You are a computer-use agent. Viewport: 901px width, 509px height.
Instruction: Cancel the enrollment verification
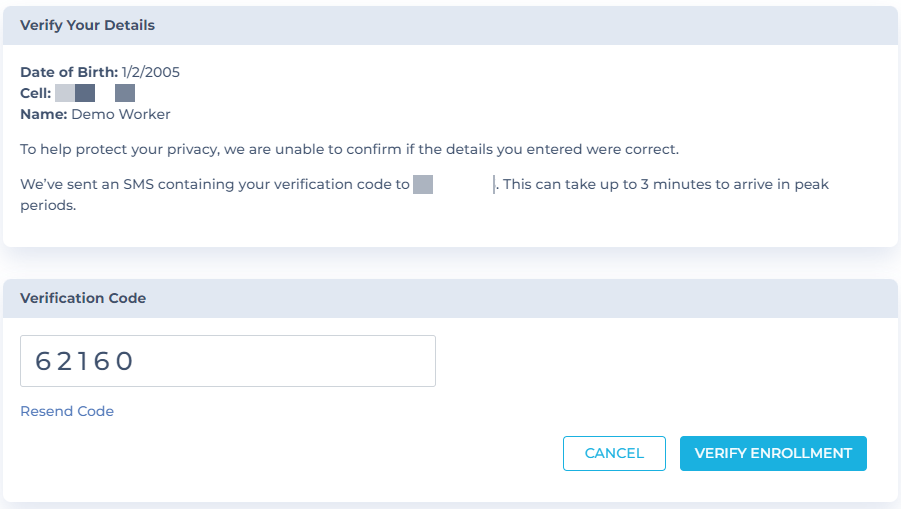point(614,453)
